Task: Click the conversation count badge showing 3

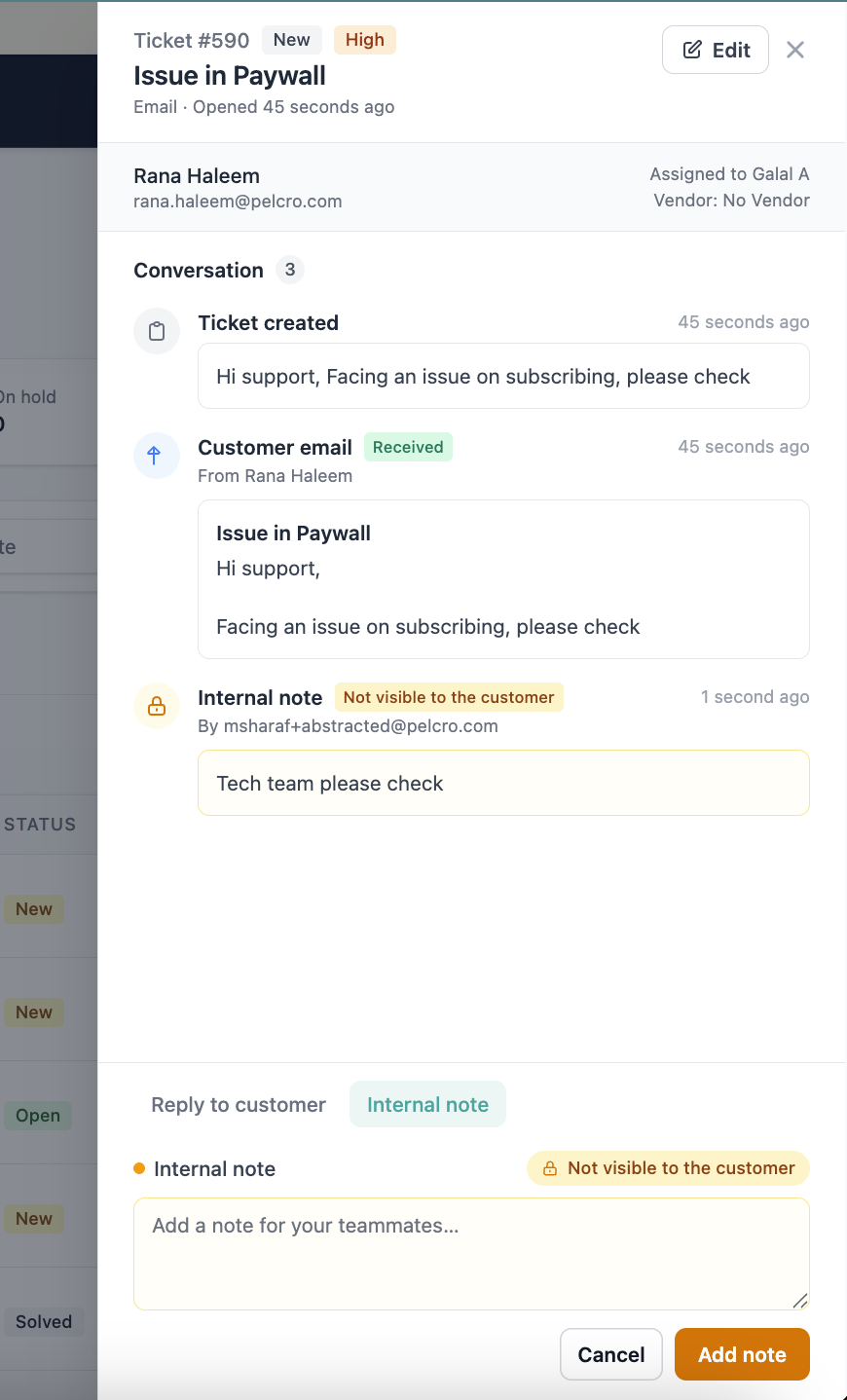Action: click(290, 270)
